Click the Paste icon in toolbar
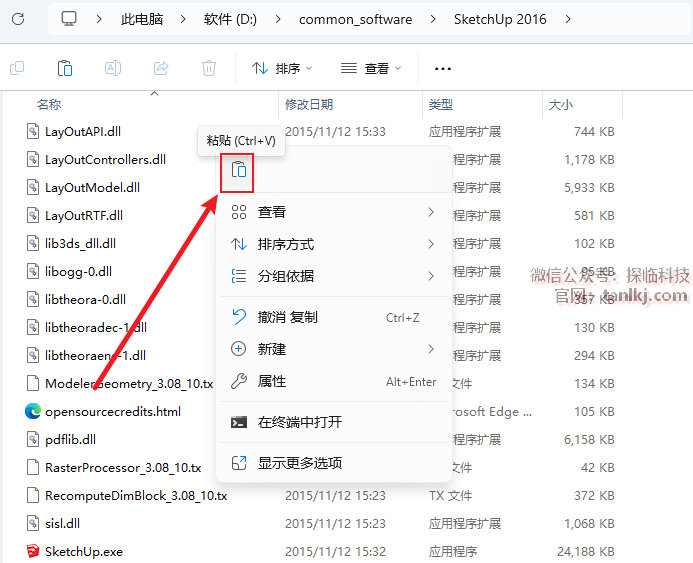 coord(65,68)
